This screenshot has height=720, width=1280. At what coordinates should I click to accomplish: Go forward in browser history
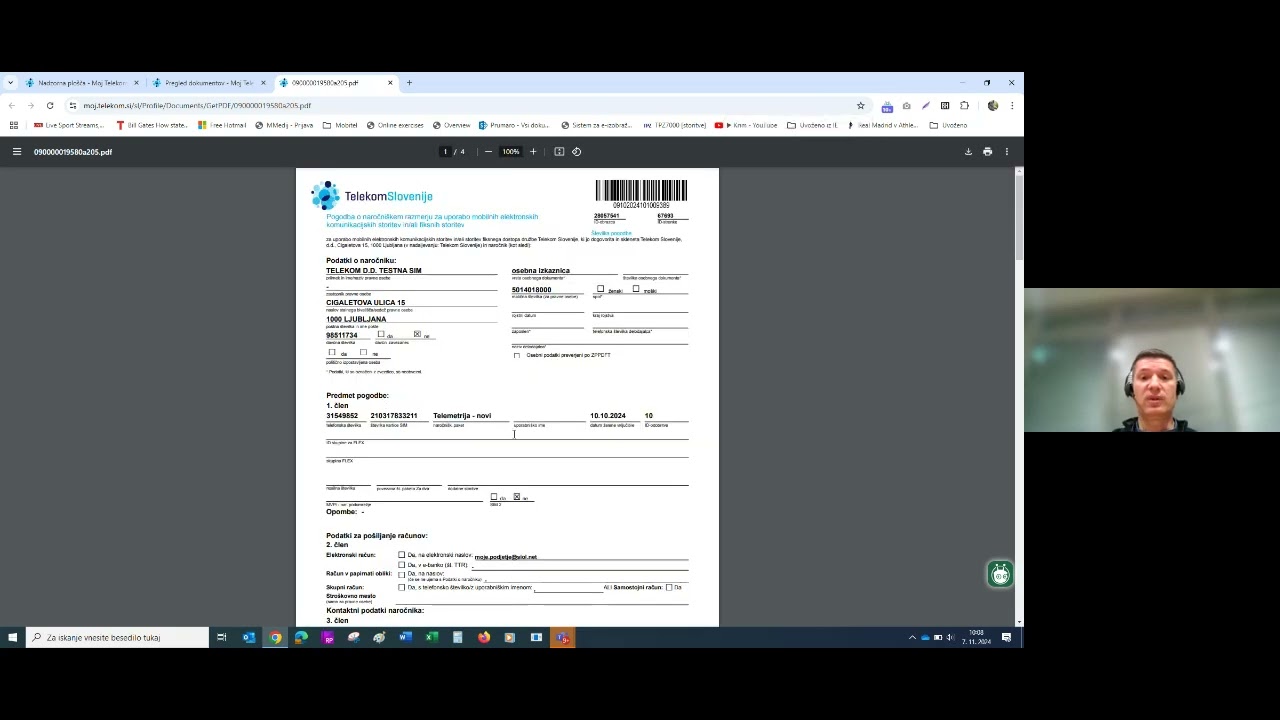pyautogui.click(x=30, y=105)
